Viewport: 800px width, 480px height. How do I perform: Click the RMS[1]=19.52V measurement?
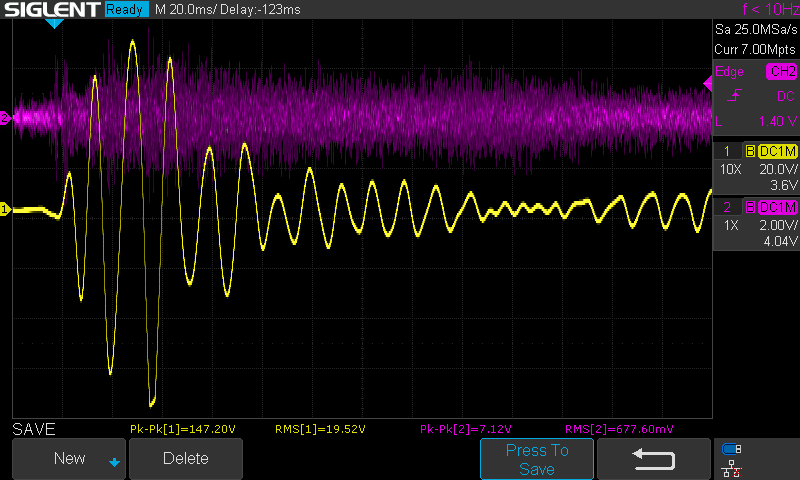point(320,430)
